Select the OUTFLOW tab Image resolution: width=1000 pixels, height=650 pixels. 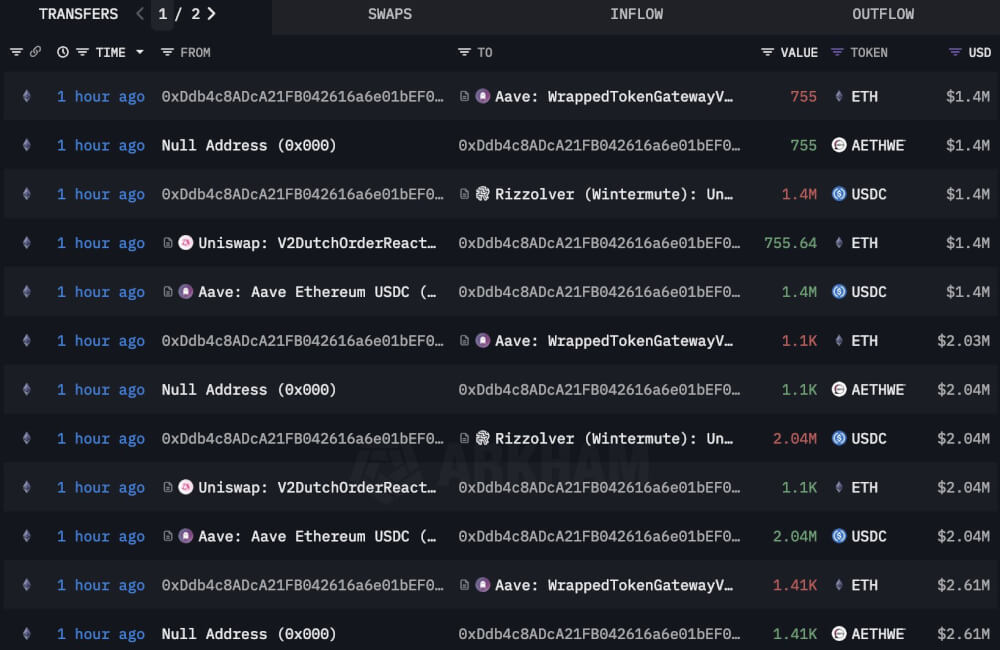click(883, 14)
